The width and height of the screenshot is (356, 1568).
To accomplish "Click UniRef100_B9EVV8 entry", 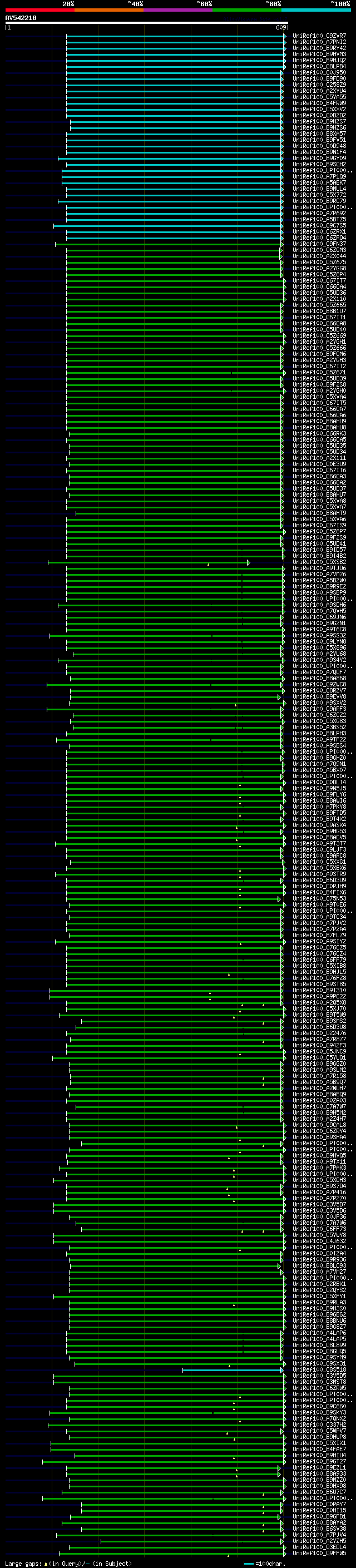I will (x=319, y=697).
